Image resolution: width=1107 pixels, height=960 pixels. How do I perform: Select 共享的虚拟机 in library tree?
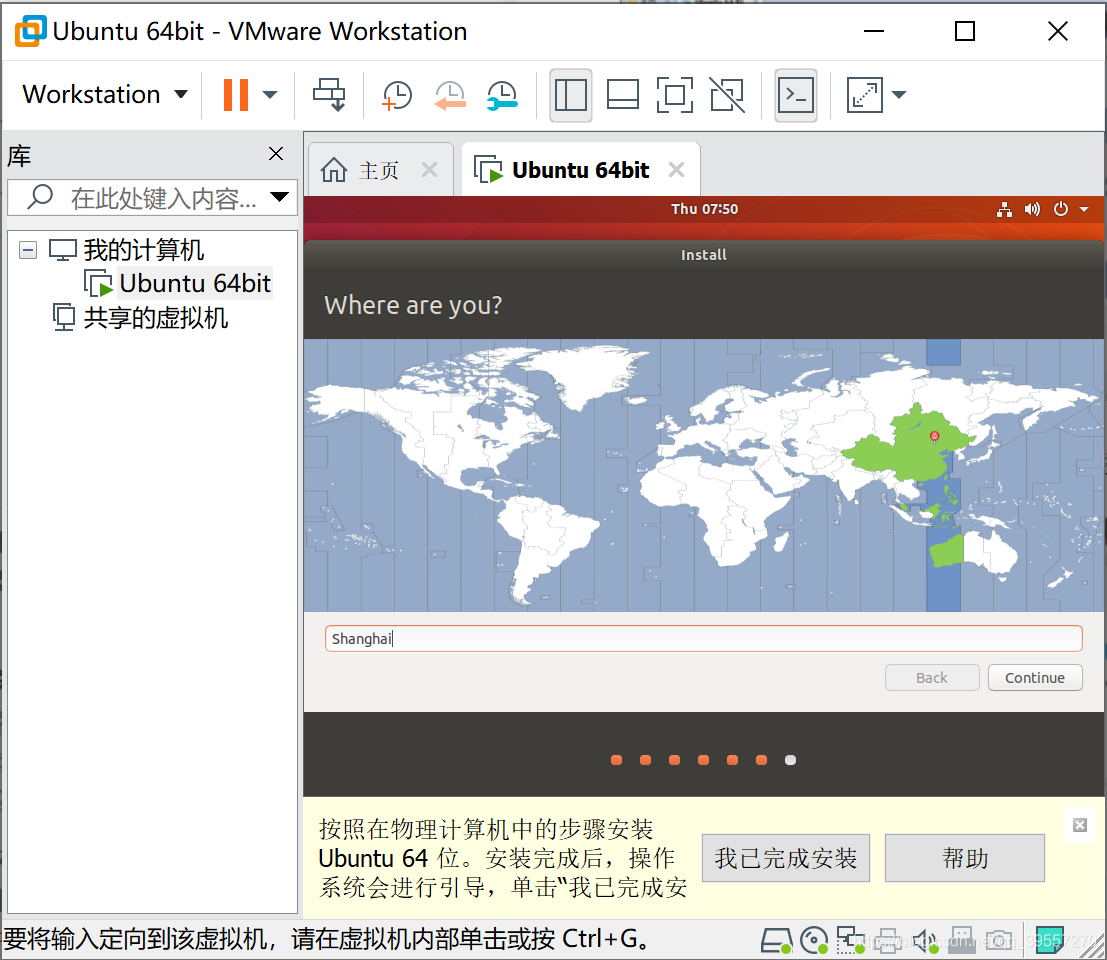coord(155,318)
